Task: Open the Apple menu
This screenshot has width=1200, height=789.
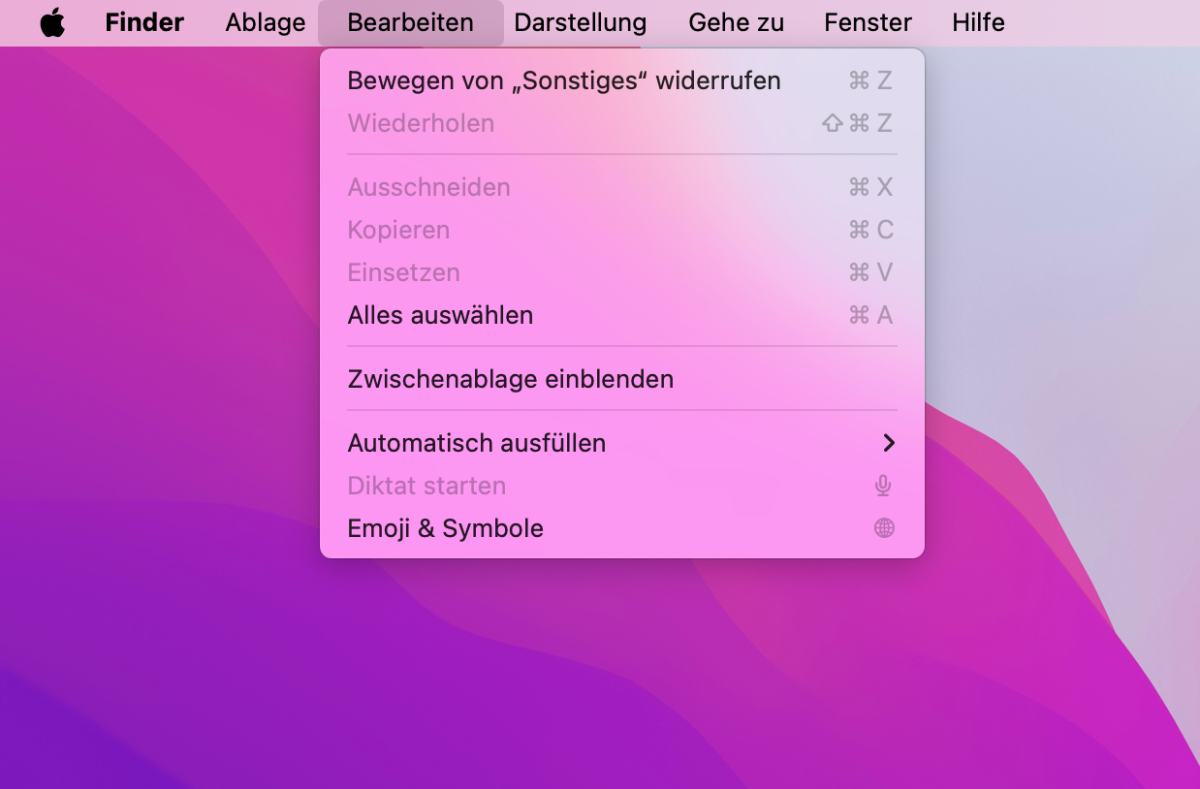Action: (52, 22)
